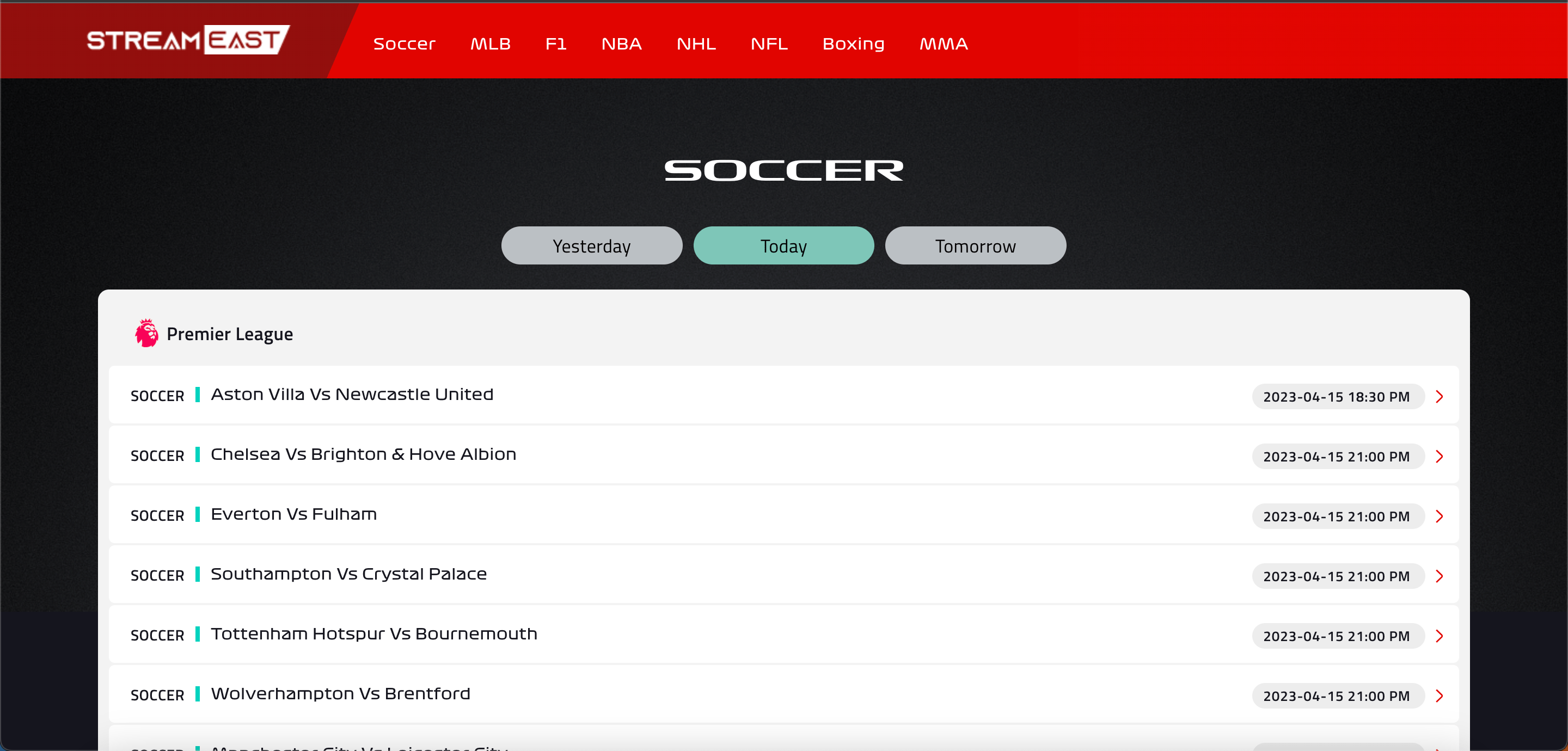Click the NBA sport icon
Viewport: 1568px width, 751px height.
[622, 44]
